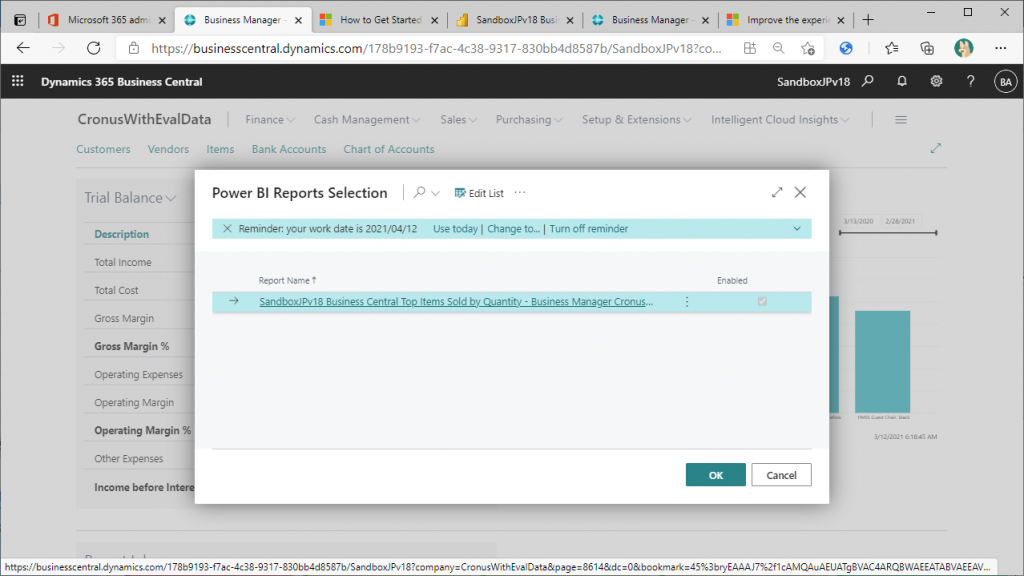Open more options ellipsis in dialog toolbar

[x=519, y=193]
